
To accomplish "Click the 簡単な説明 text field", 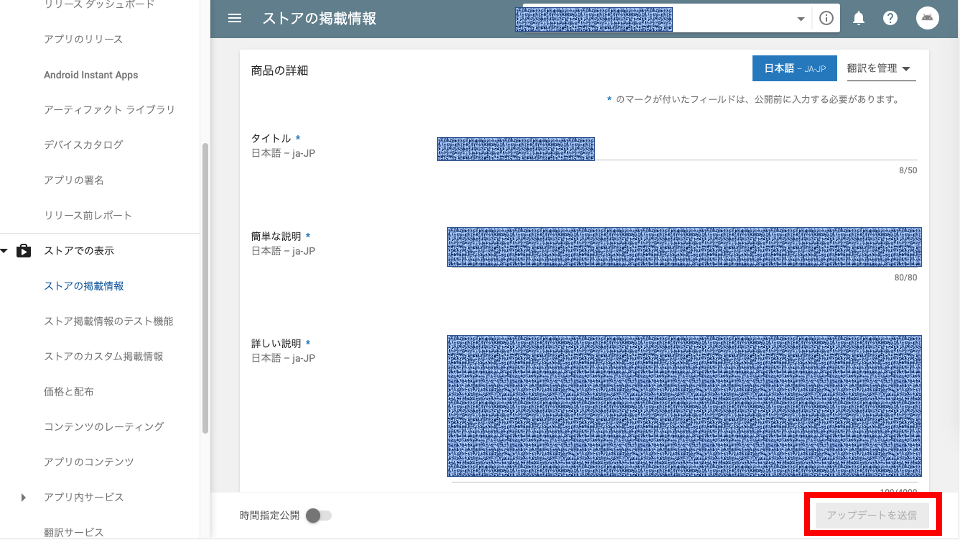I will pyautogui.click(x=684, y=247).
